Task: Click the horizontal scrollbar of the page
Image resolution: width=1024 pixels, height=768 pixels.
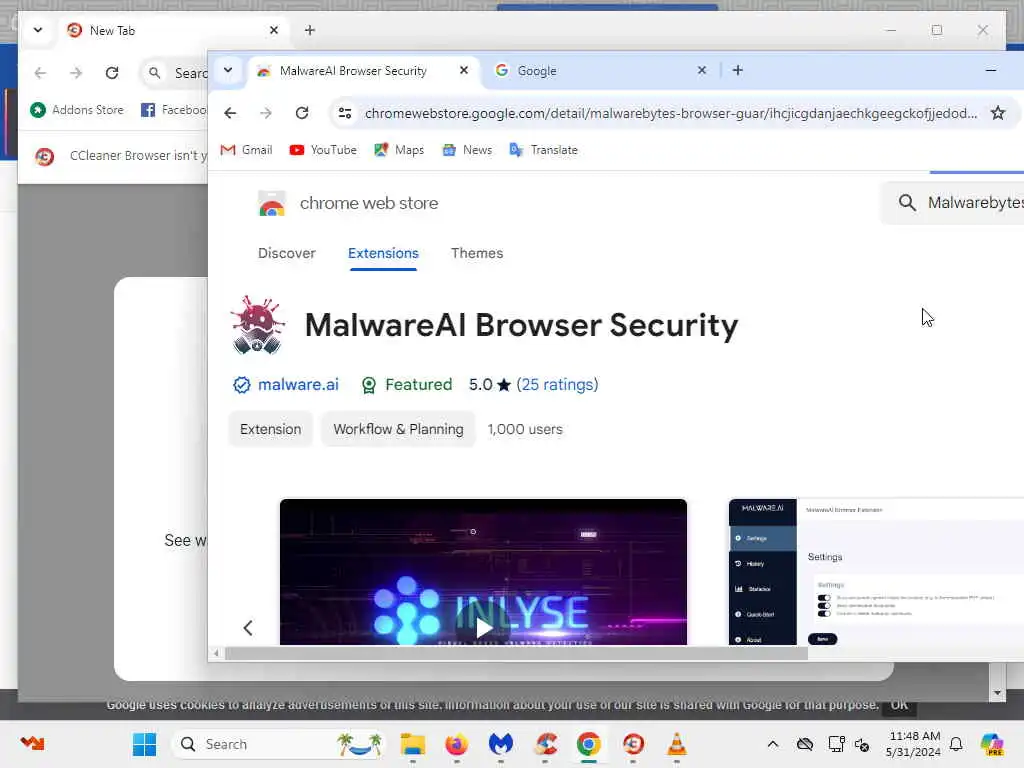Action: point(516,653)
